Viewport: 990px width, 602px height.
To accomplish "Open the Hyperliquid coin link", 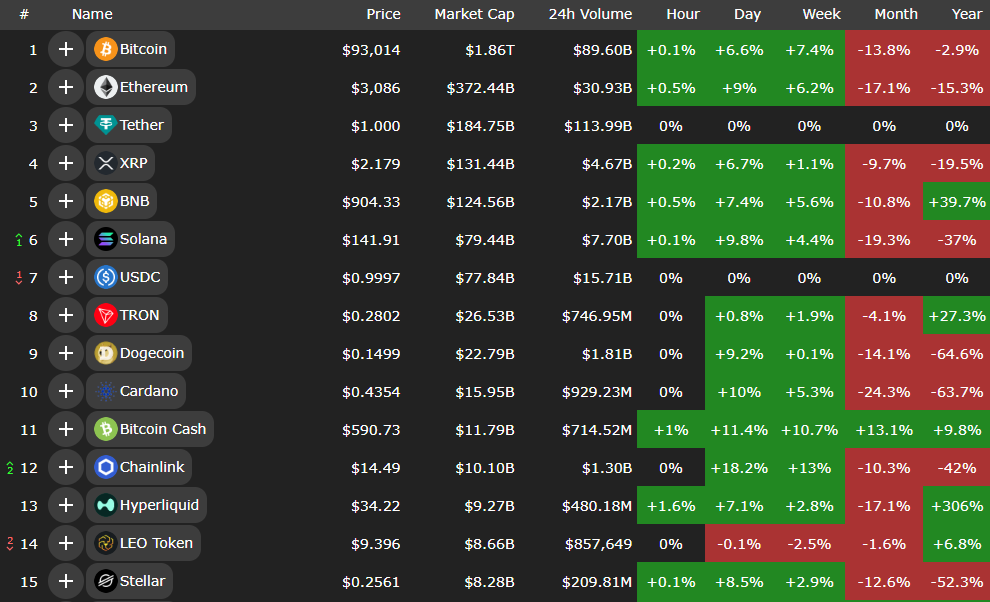I will pos(158,505).
